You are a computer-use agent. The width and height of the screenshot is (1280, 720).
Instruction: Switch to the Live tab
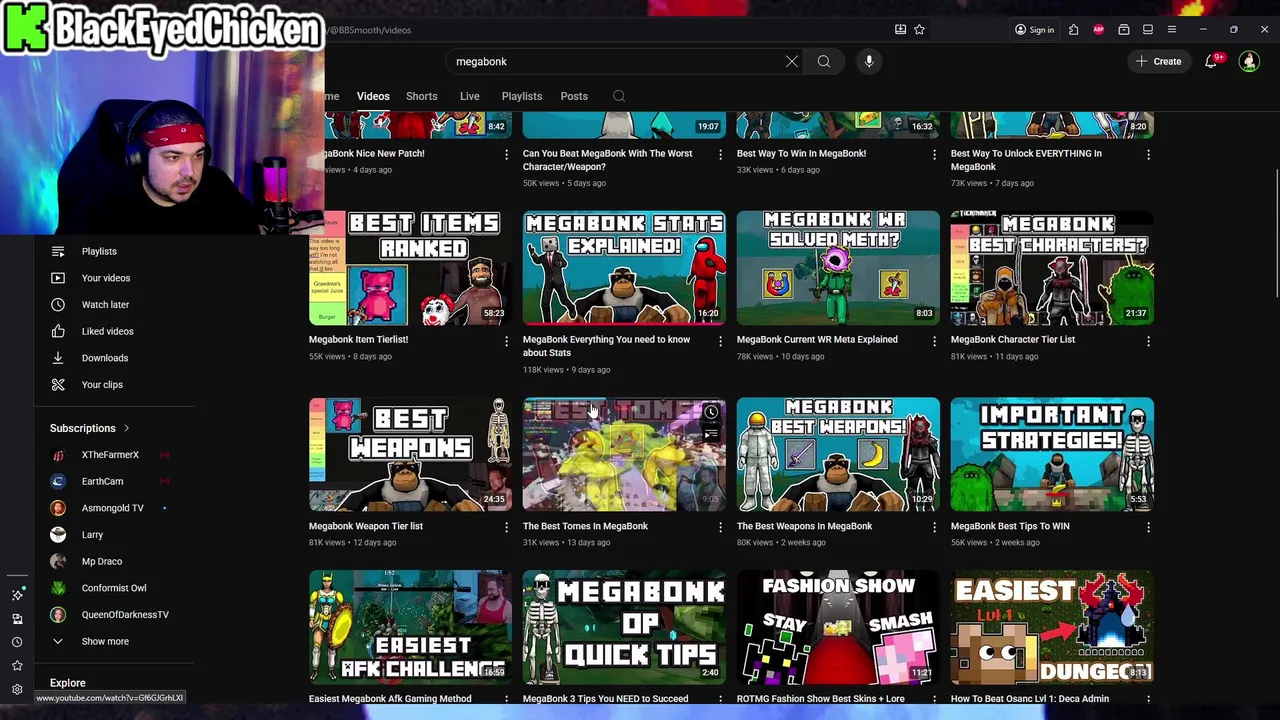click(x=469, y=96)
